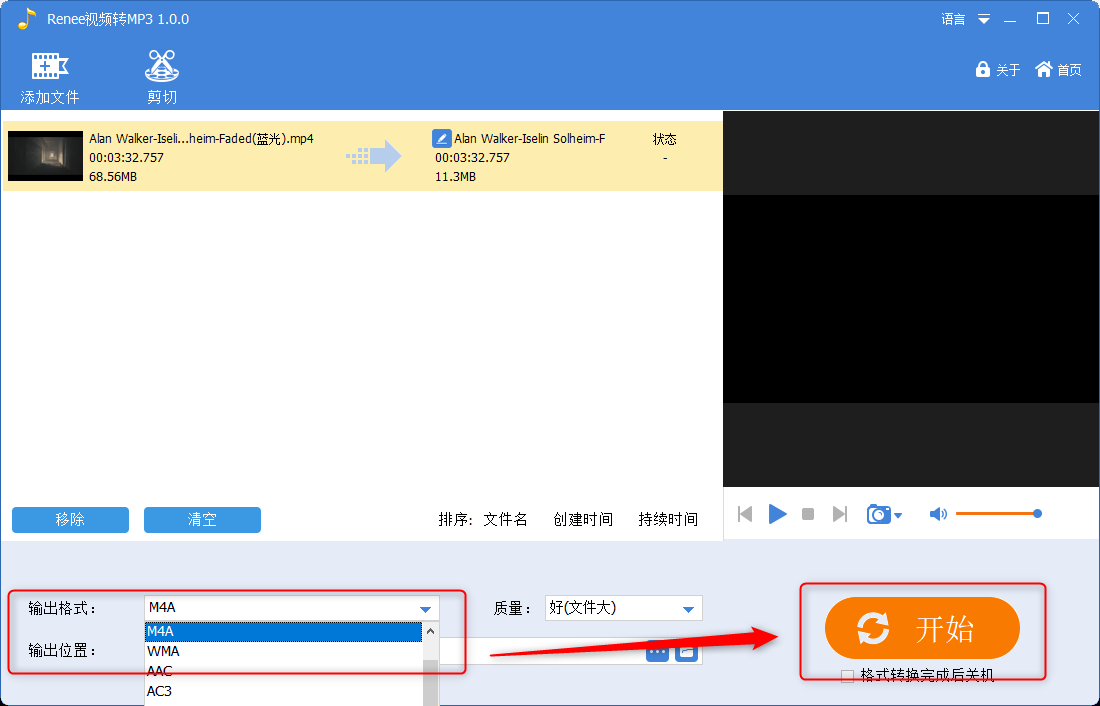Image resolution: width=1100 pixels, height=706 pixels.
Task: Click the About (关于) lock icon
Action: [x=982, y=69]
